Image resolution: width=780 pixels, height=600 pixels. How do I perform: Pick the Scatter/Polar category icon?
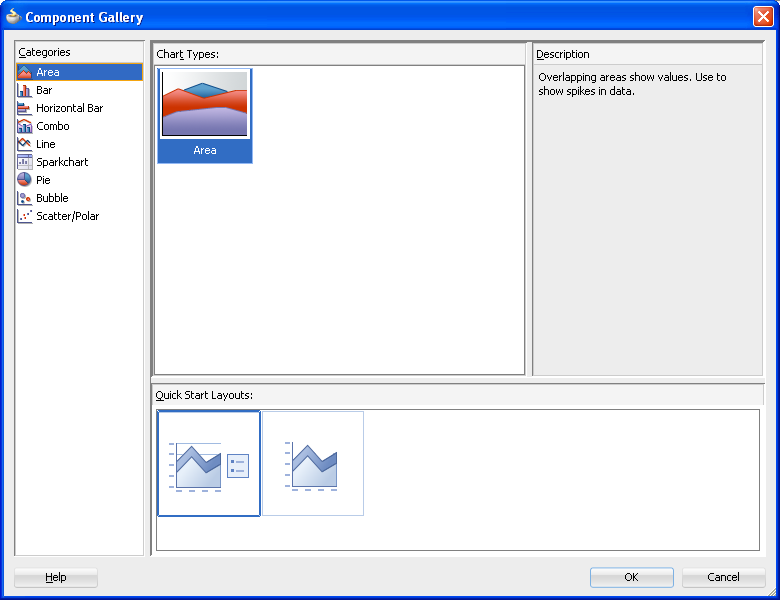pyautogui.click(x=24, y=216)
